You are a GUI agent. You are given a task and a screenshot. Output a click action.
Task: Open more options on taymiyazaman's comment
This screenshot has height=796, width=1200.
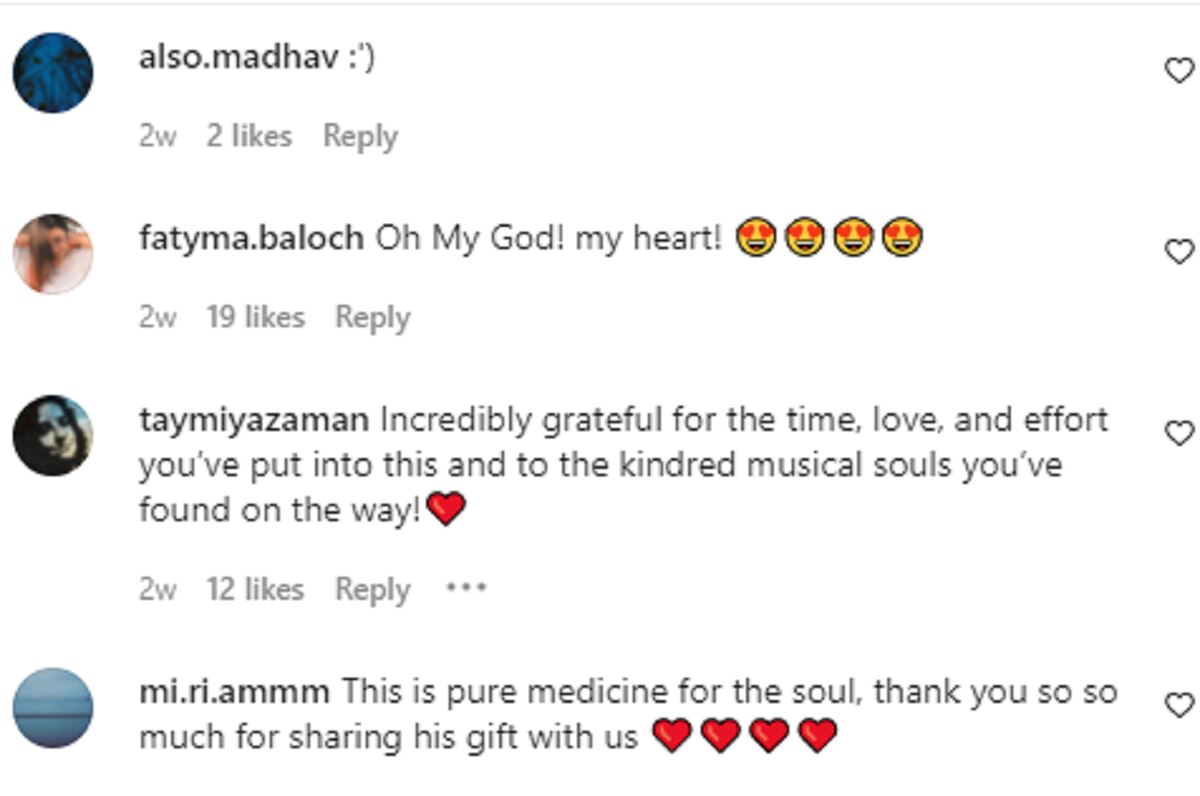[x=466, y=589]
